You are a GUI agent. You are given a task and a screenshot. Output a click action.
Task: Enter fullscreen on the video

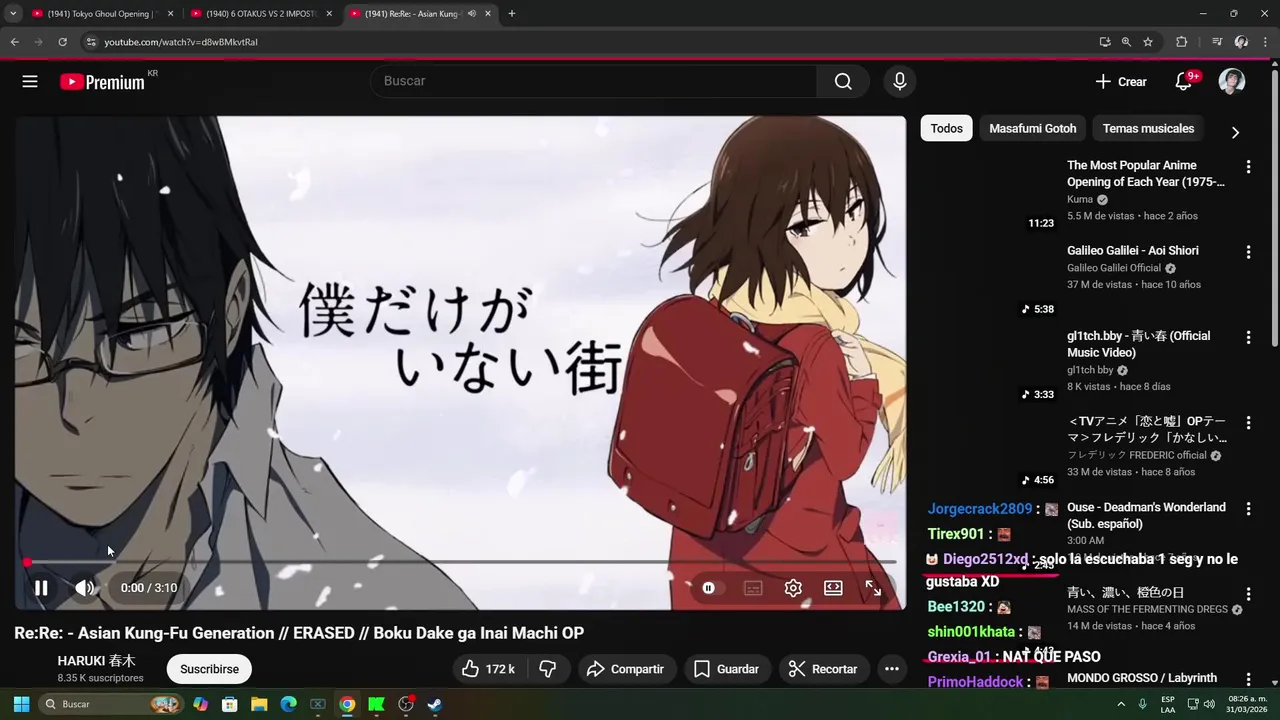click(x=873, y=588)
